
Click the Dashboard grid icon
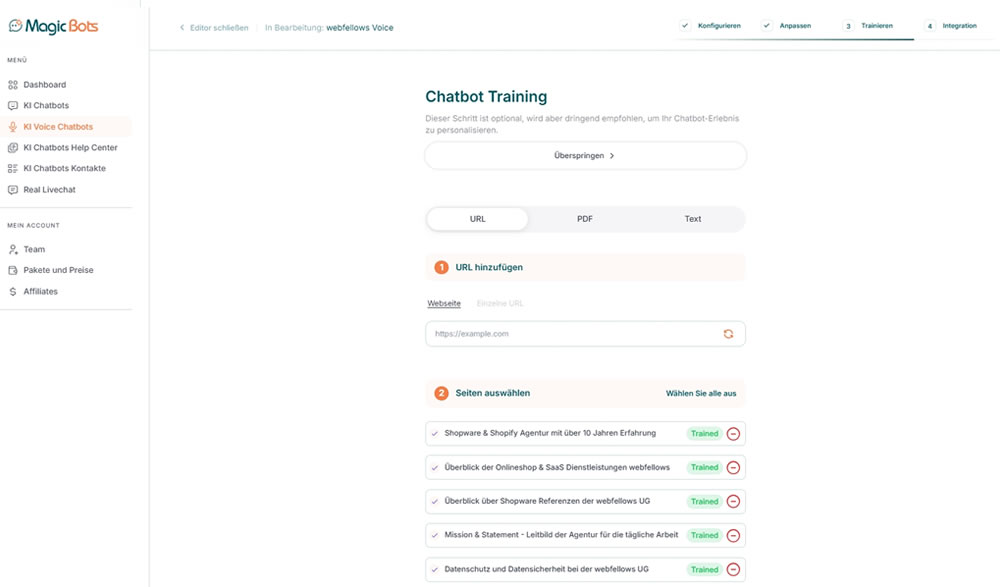click(13, 84)
